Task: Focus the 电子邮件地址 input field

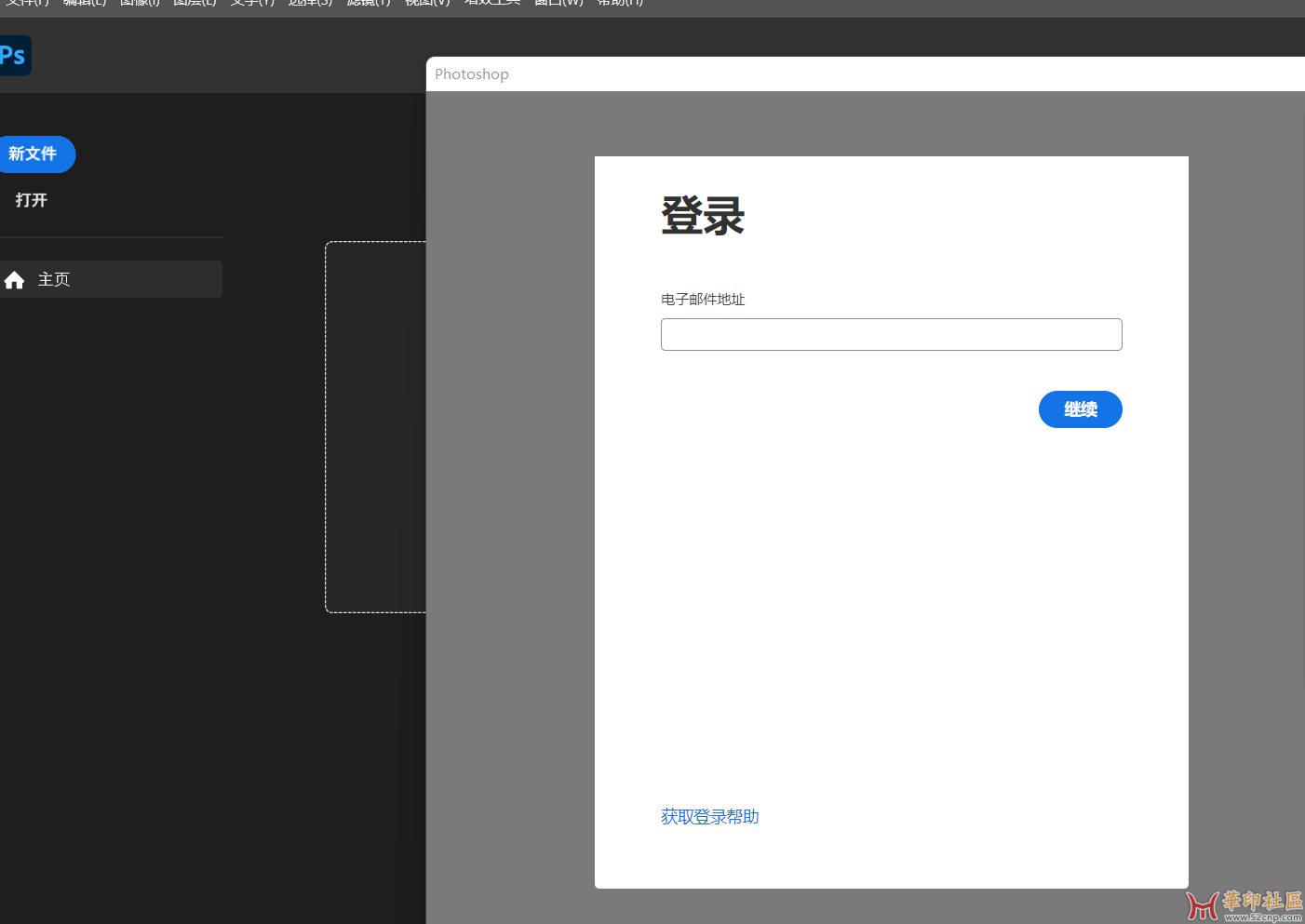Action: pos(891,335)
